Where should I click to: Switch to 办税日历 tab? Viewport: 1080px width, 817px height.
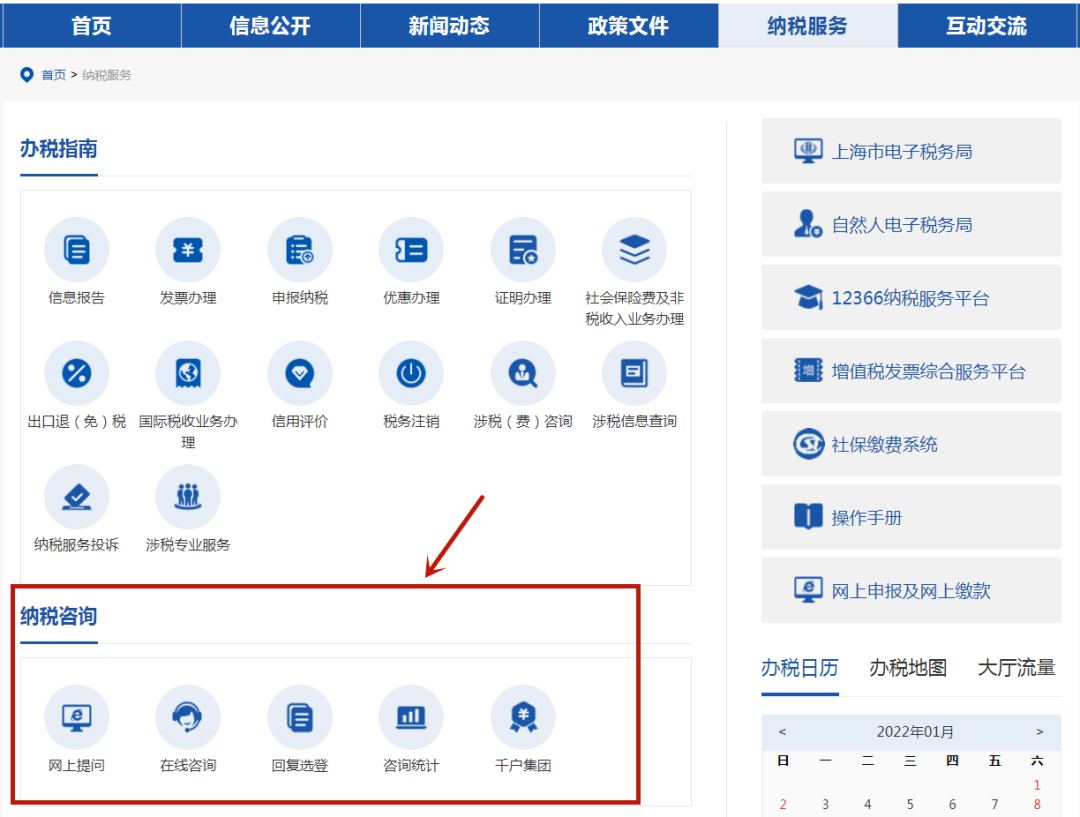pyautogui.click(x=800, y=668)
